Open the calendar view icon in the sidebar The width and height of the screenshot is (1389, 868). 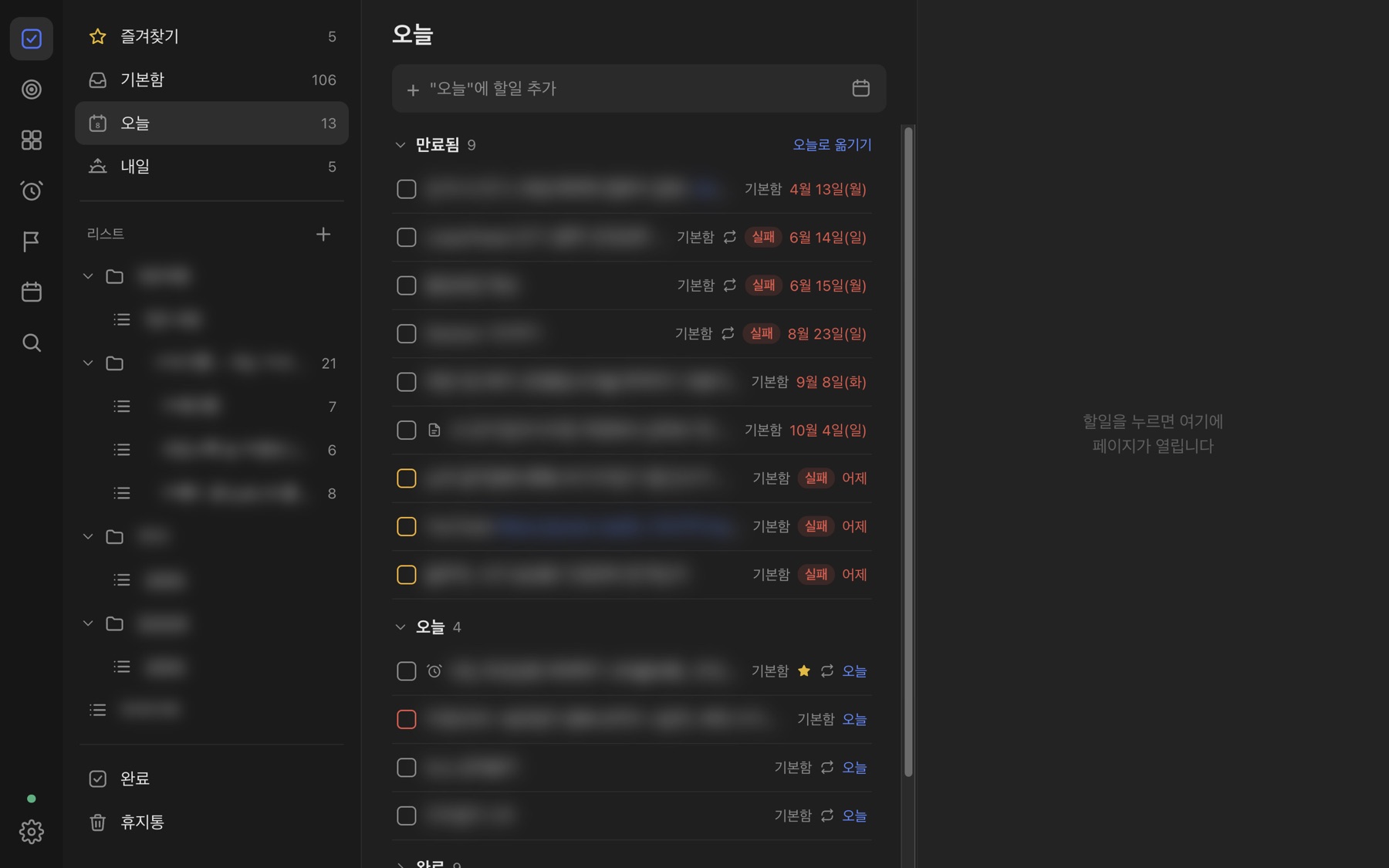[x=32, y=292]
